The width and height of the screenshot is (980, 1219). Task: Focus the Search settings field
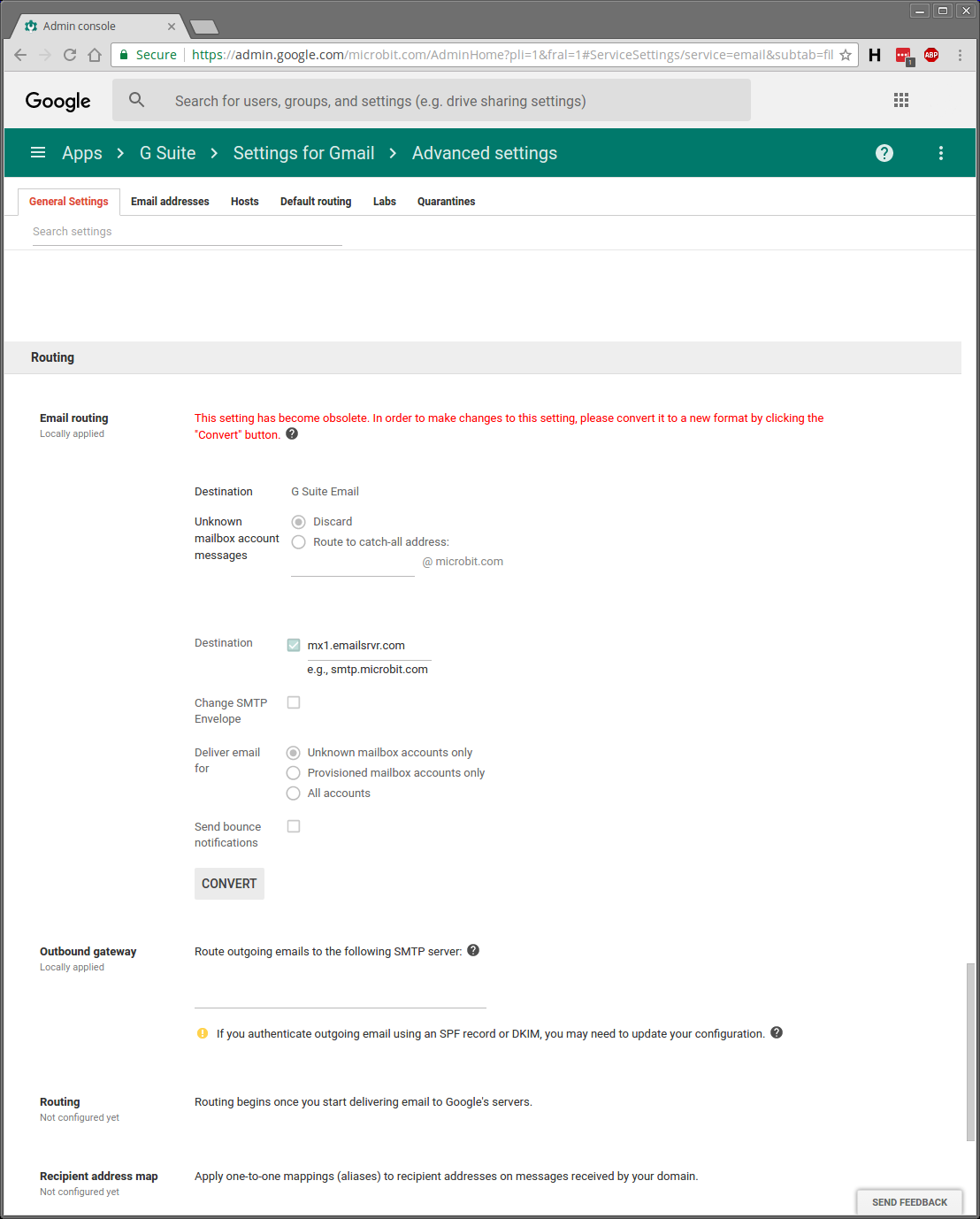[x=188, y=232]
